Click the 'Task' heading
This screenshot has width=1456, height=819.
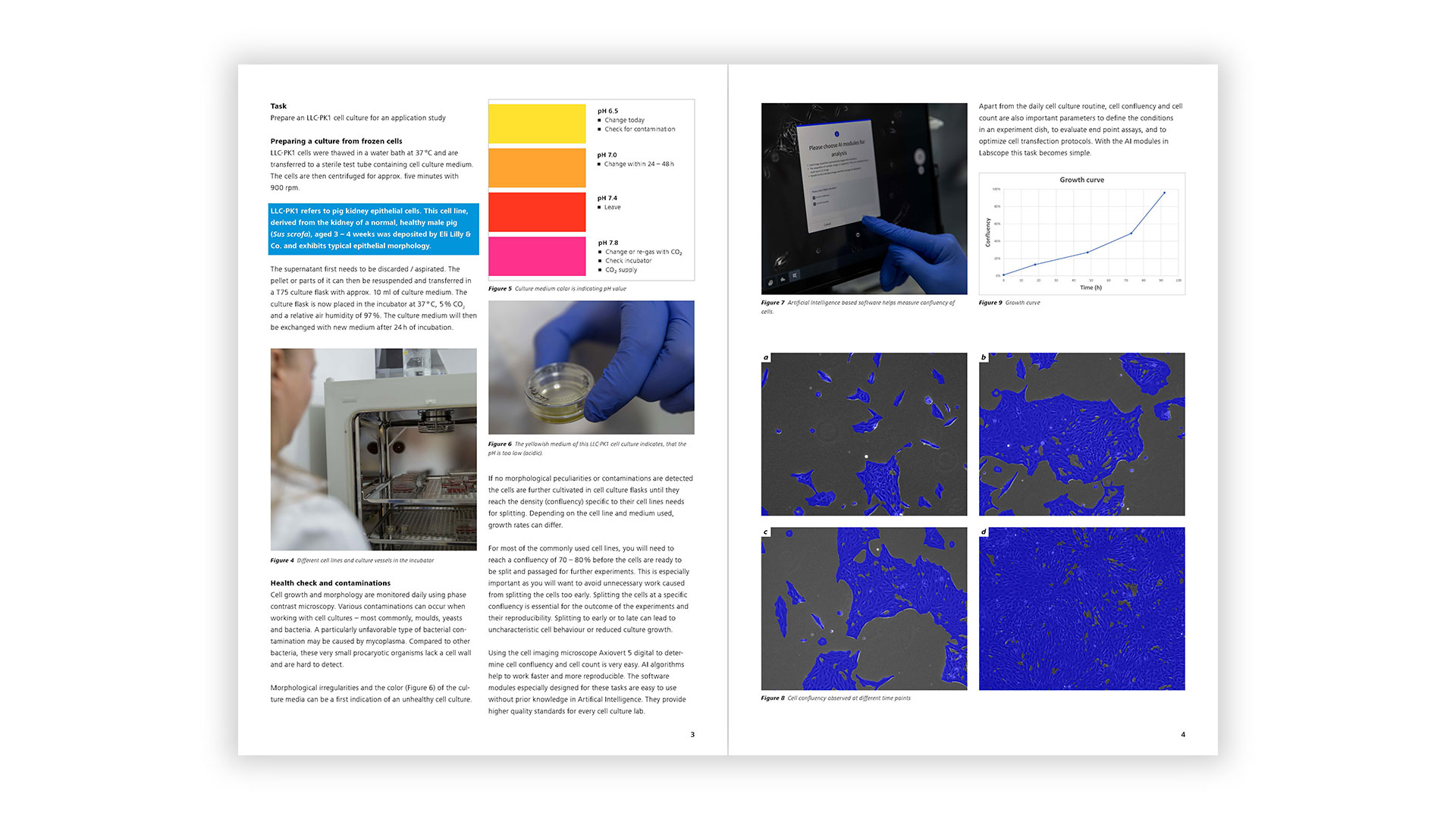(x=278, y=106)
